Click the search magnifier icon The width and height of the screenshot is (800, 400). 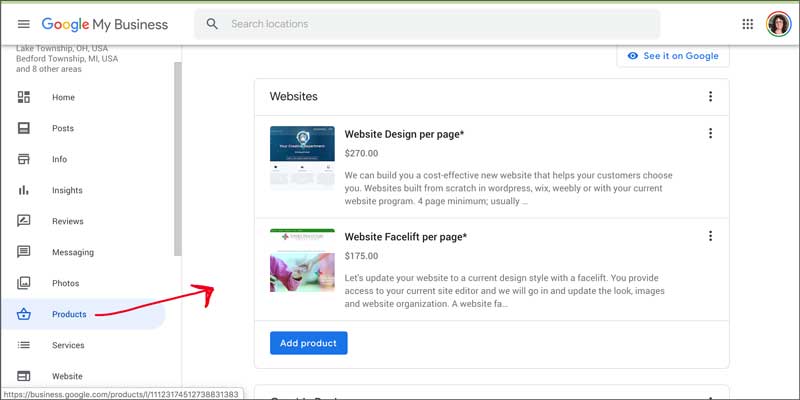[212, 24]
